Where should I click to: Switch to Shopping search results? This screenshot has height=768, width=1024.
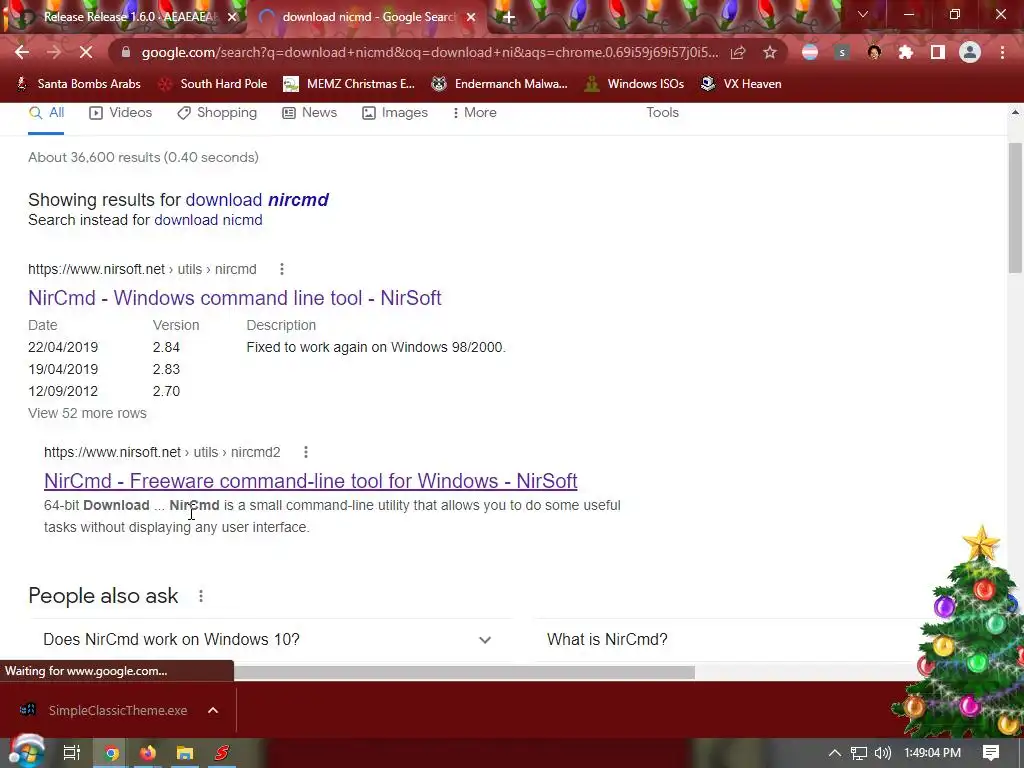coord(217,112)
